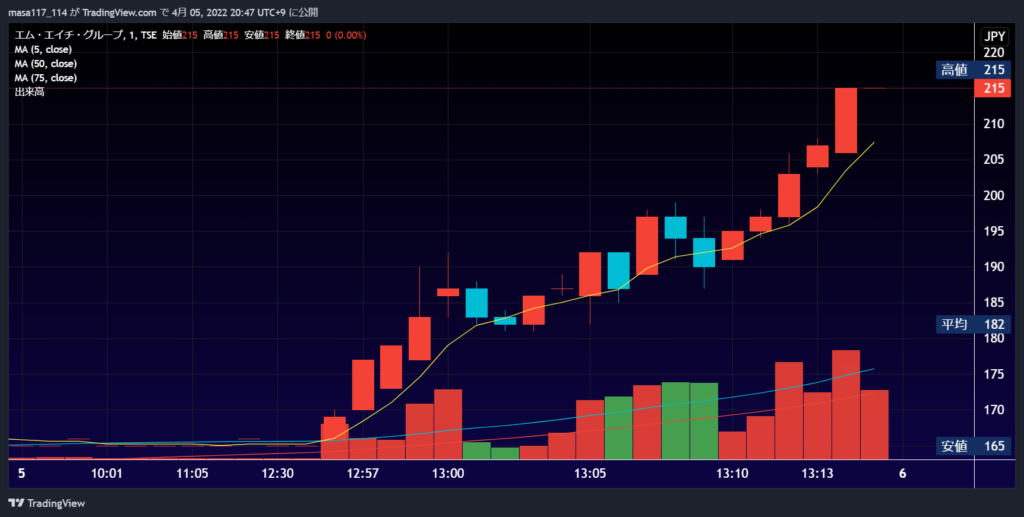Click the 高値 215 price label
This screenshot has height=517, width=1024.
click(x=973, y=70)
